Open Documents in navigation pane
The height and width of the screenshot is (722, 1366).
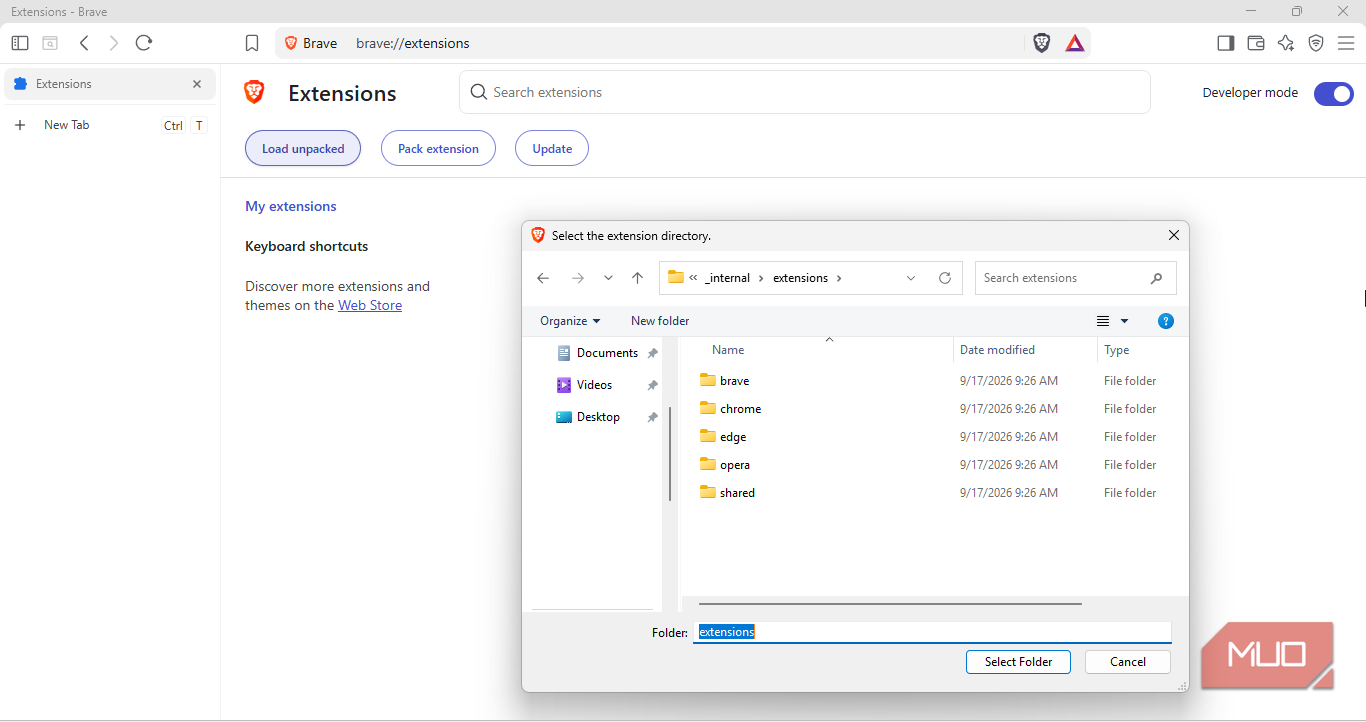607,353
